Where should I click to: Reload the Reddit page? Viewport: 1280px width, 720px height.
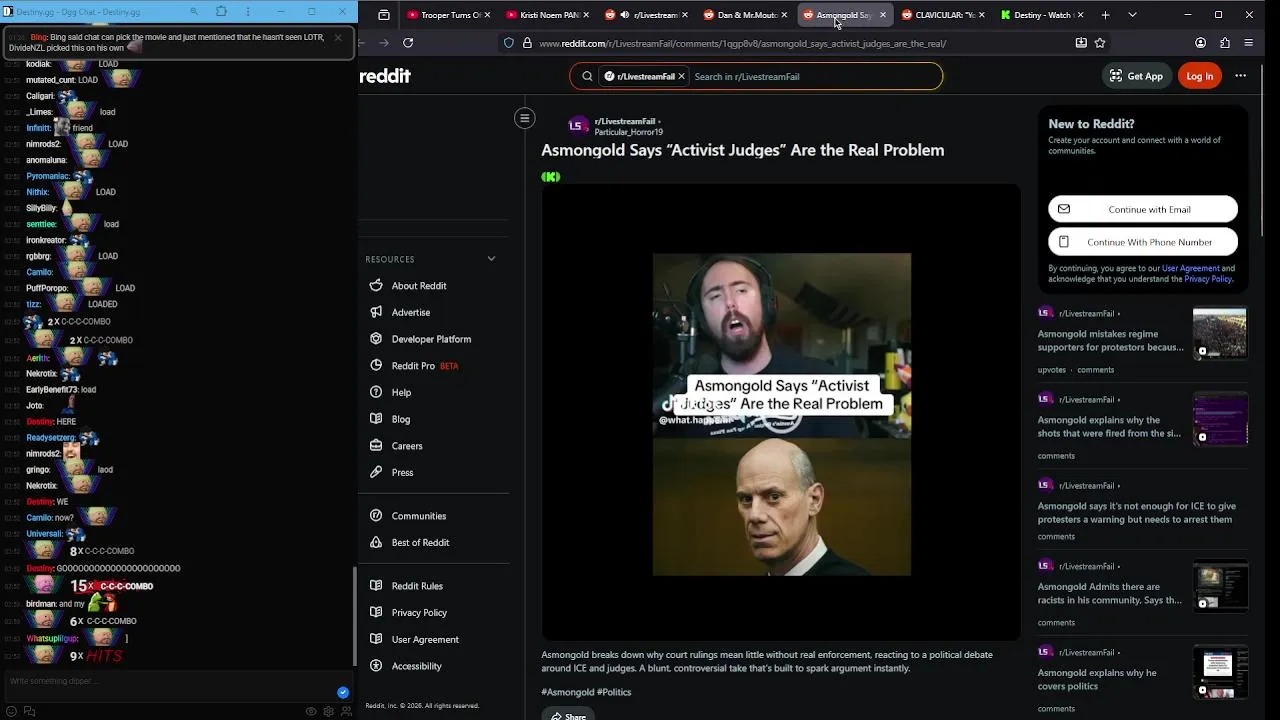[408, 43]
